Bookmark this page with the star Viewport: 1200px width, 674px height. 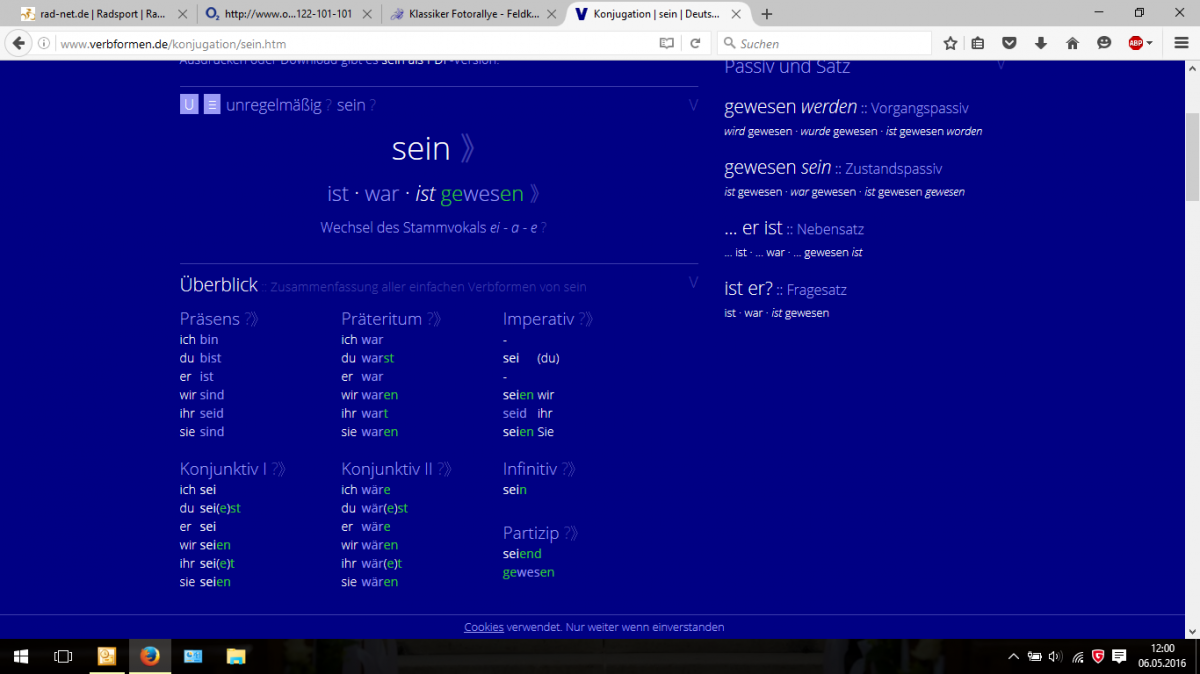pos(950,43)
